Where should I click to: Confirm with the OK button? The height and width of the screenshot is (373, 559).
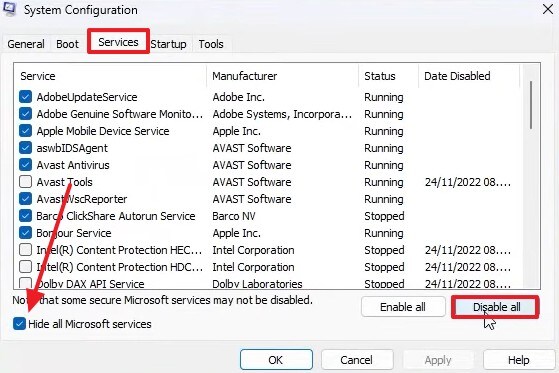[276, 360]
